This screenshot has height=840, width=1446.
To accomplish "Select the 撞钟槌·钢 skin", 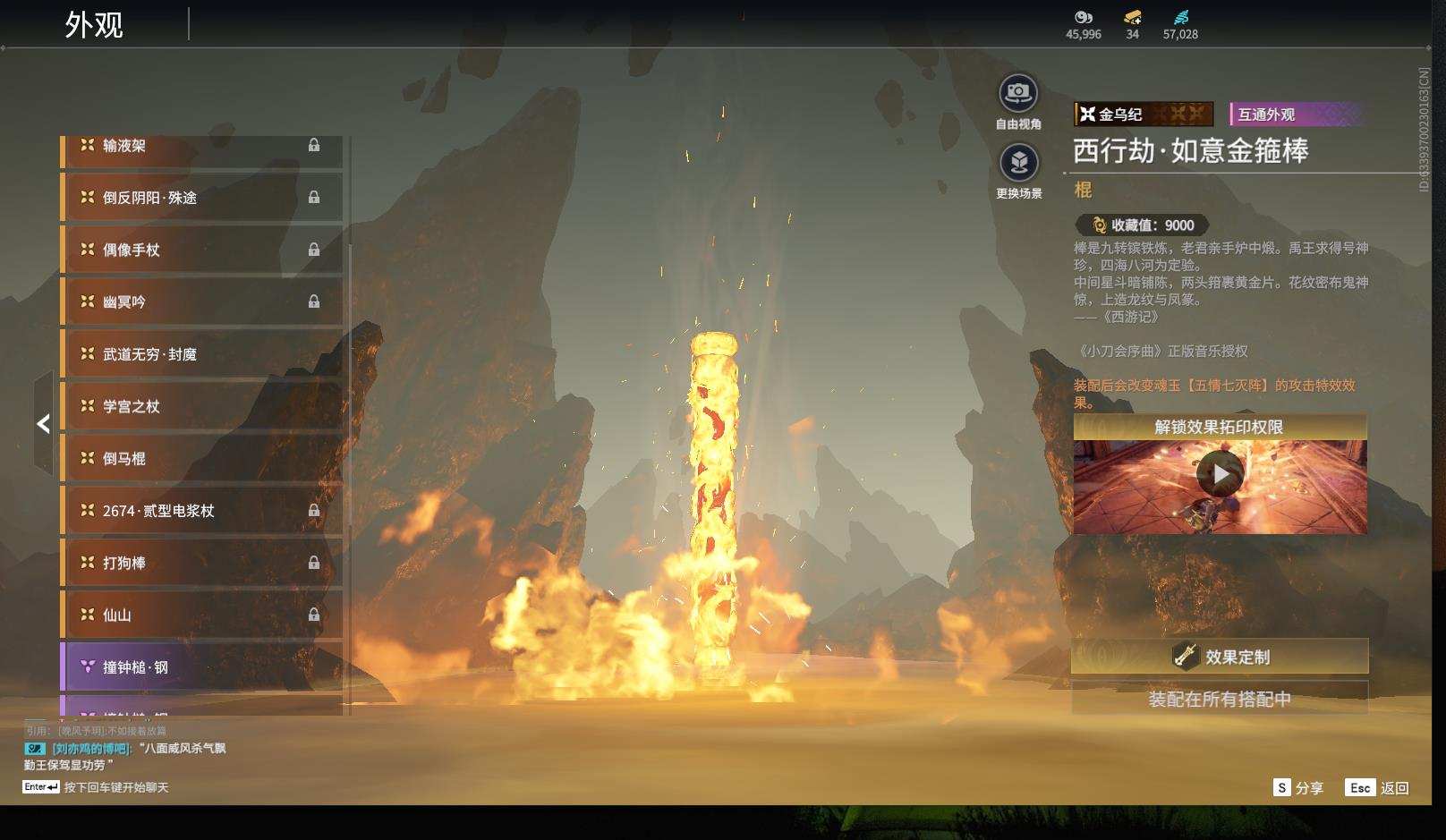I will pyautogui.click(x=201, y=666).
